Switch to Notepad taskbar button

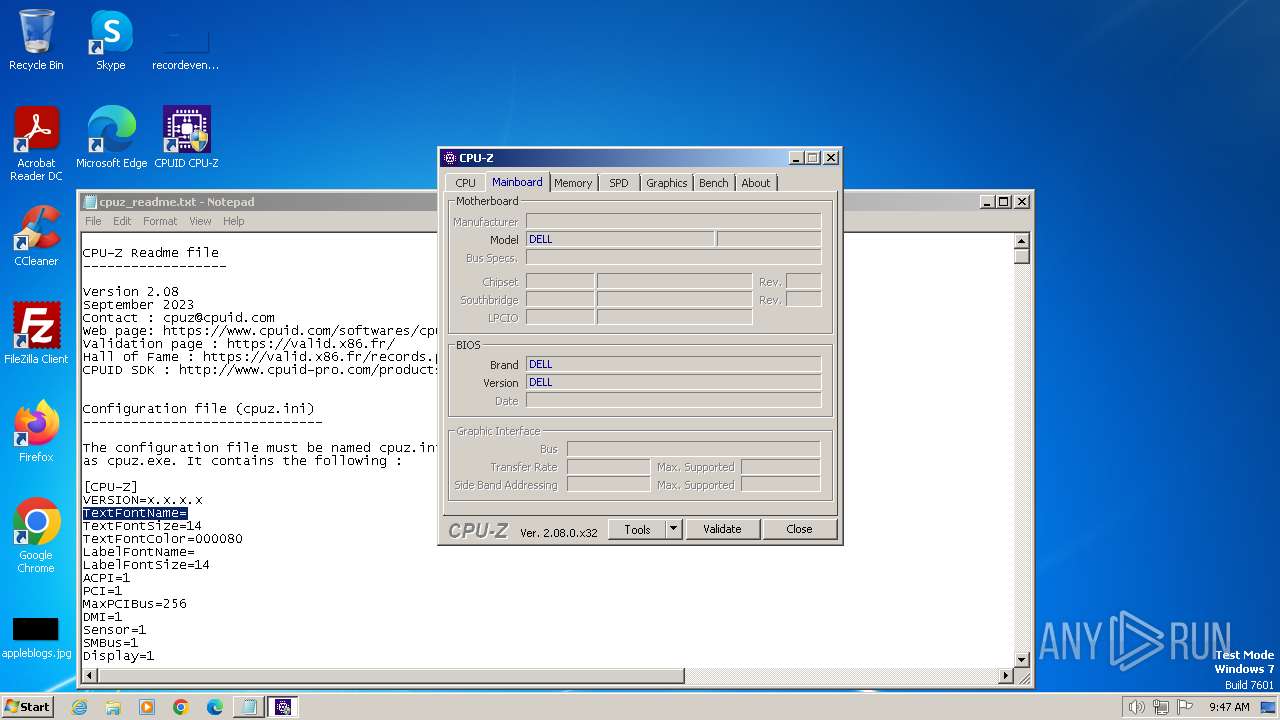coord(249,707)
